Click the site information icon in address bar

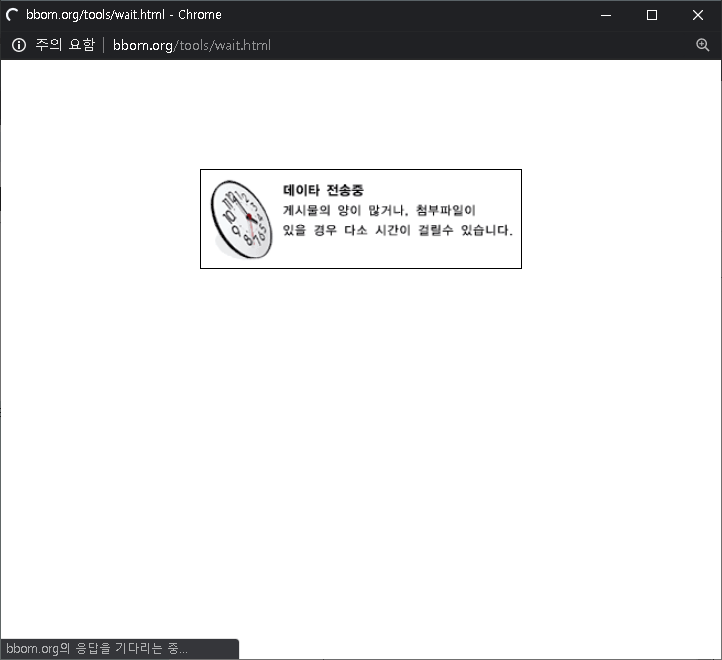click(19, 45)
